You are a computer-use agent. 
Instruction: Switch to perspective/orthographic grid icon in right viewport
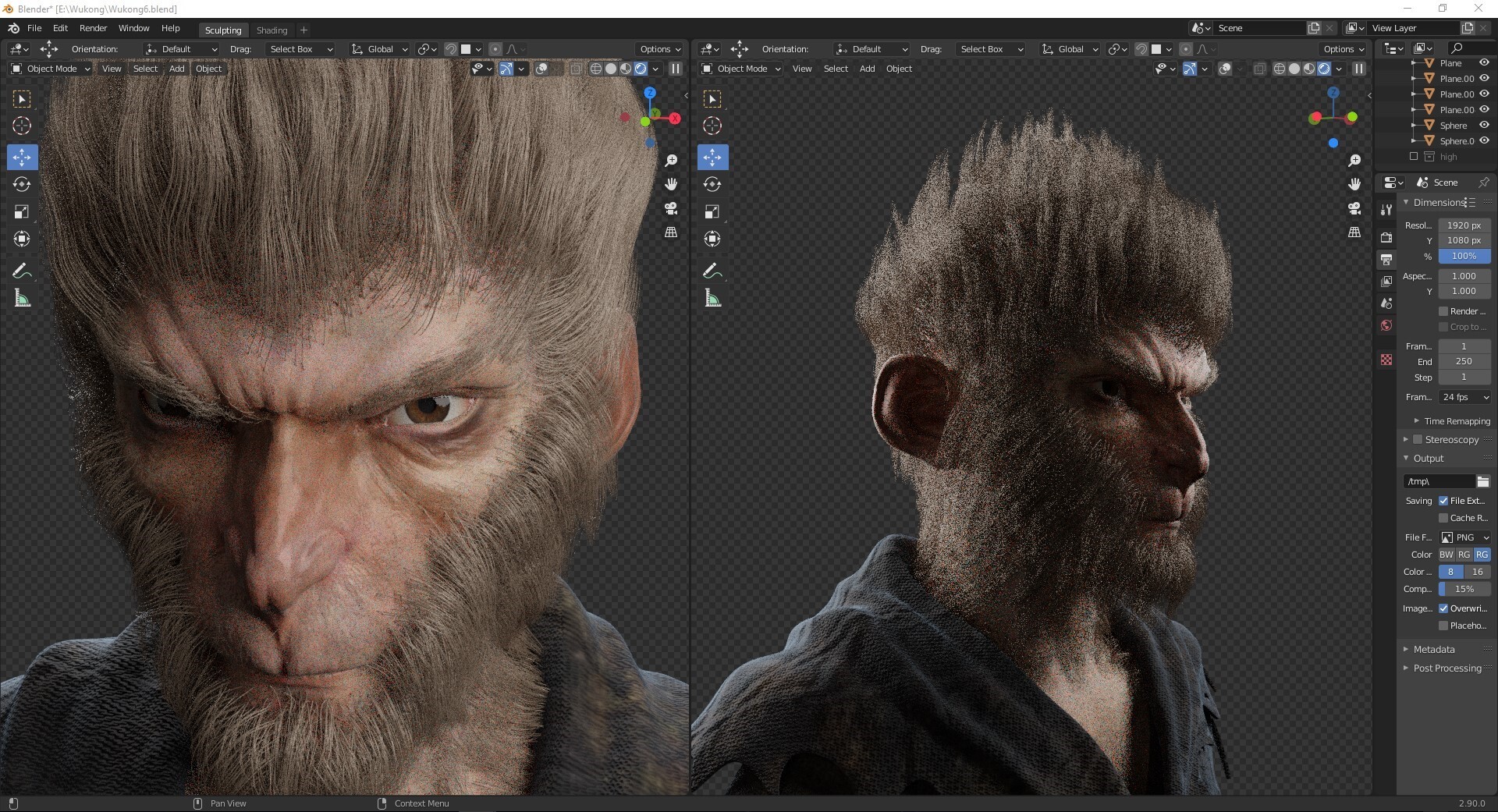pos(1354,232)
